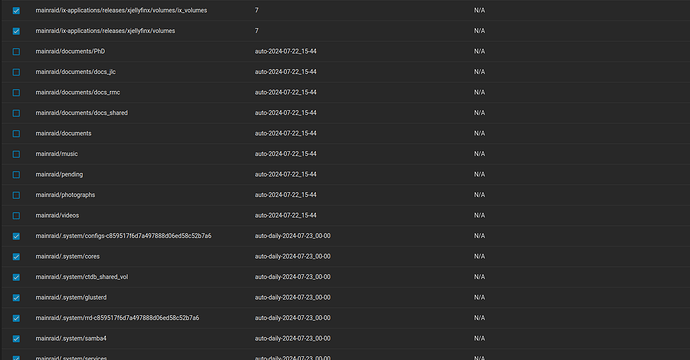Click the dataset name reading exactly mainraid/documents

pyautogui.click(x=63, y=133)
